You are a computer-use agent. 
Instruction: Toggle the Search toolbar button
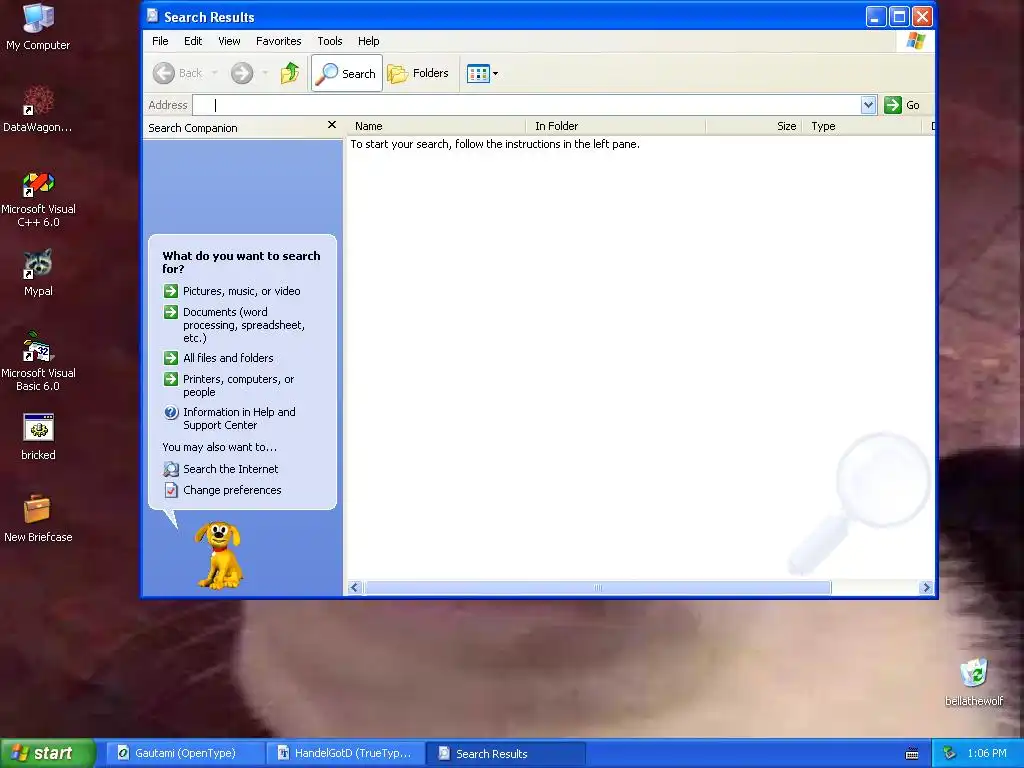[347, 73]
